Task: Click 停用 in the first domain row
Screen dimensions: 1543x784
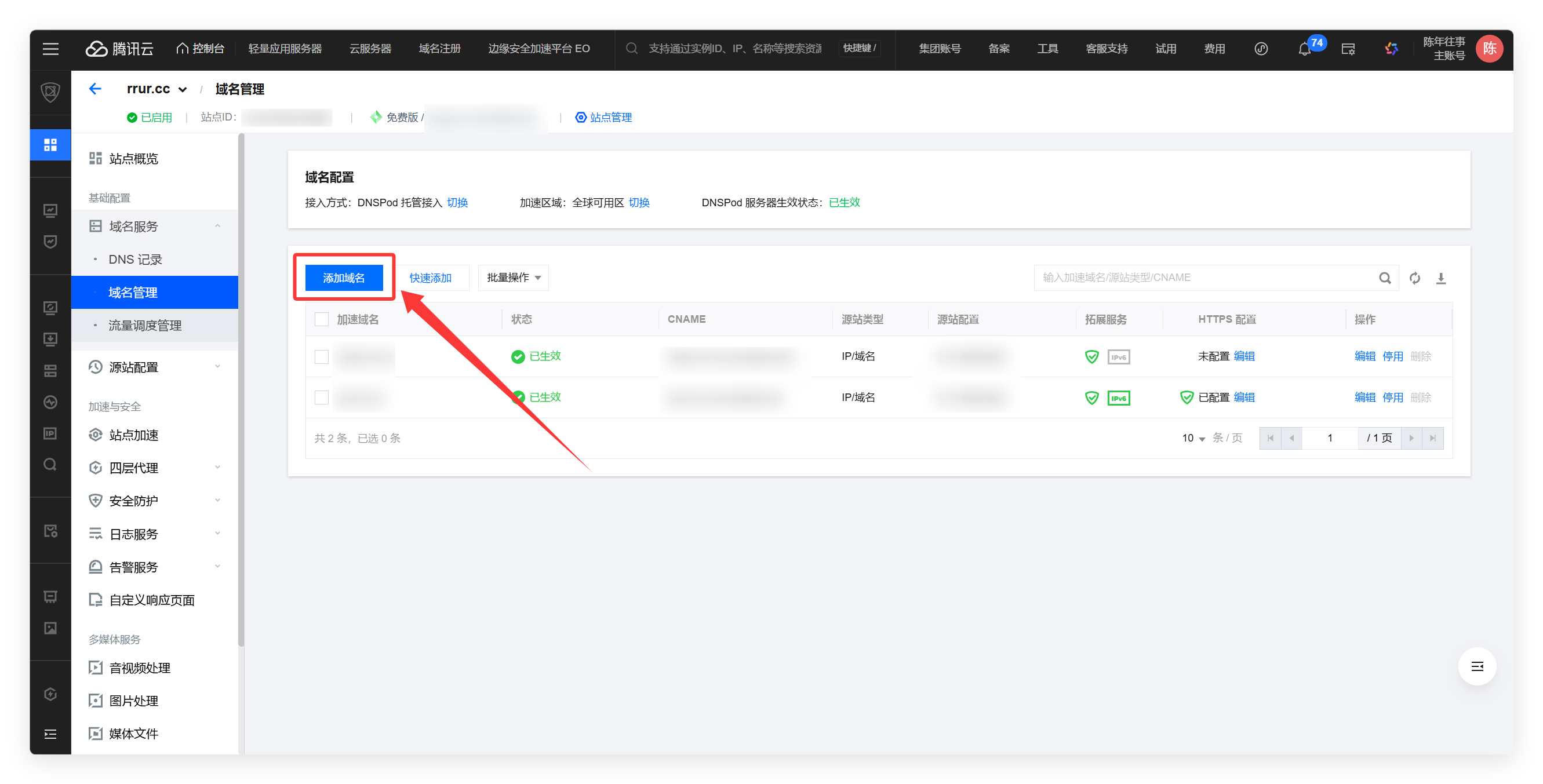Action: click(x=1393, y=357)
